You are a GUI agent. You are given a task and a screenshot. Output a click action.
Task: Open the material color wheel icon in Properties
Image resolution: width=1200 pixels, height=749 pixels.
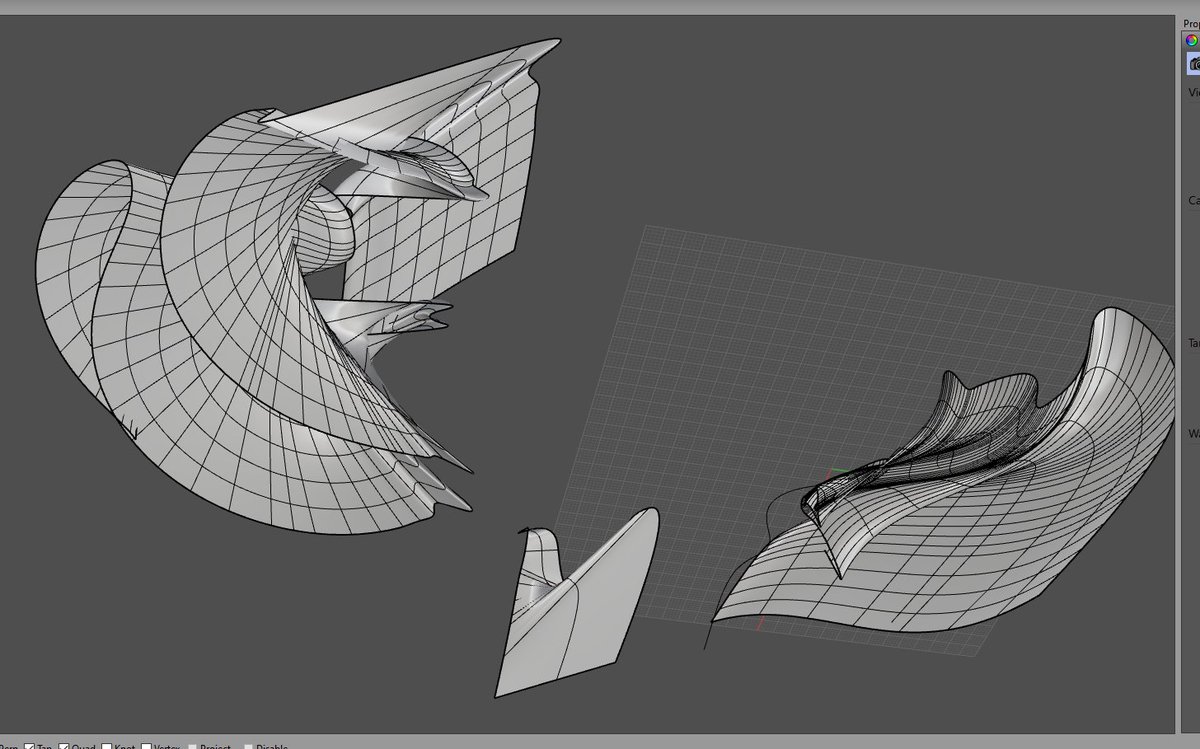click(x=1192, y=40)
